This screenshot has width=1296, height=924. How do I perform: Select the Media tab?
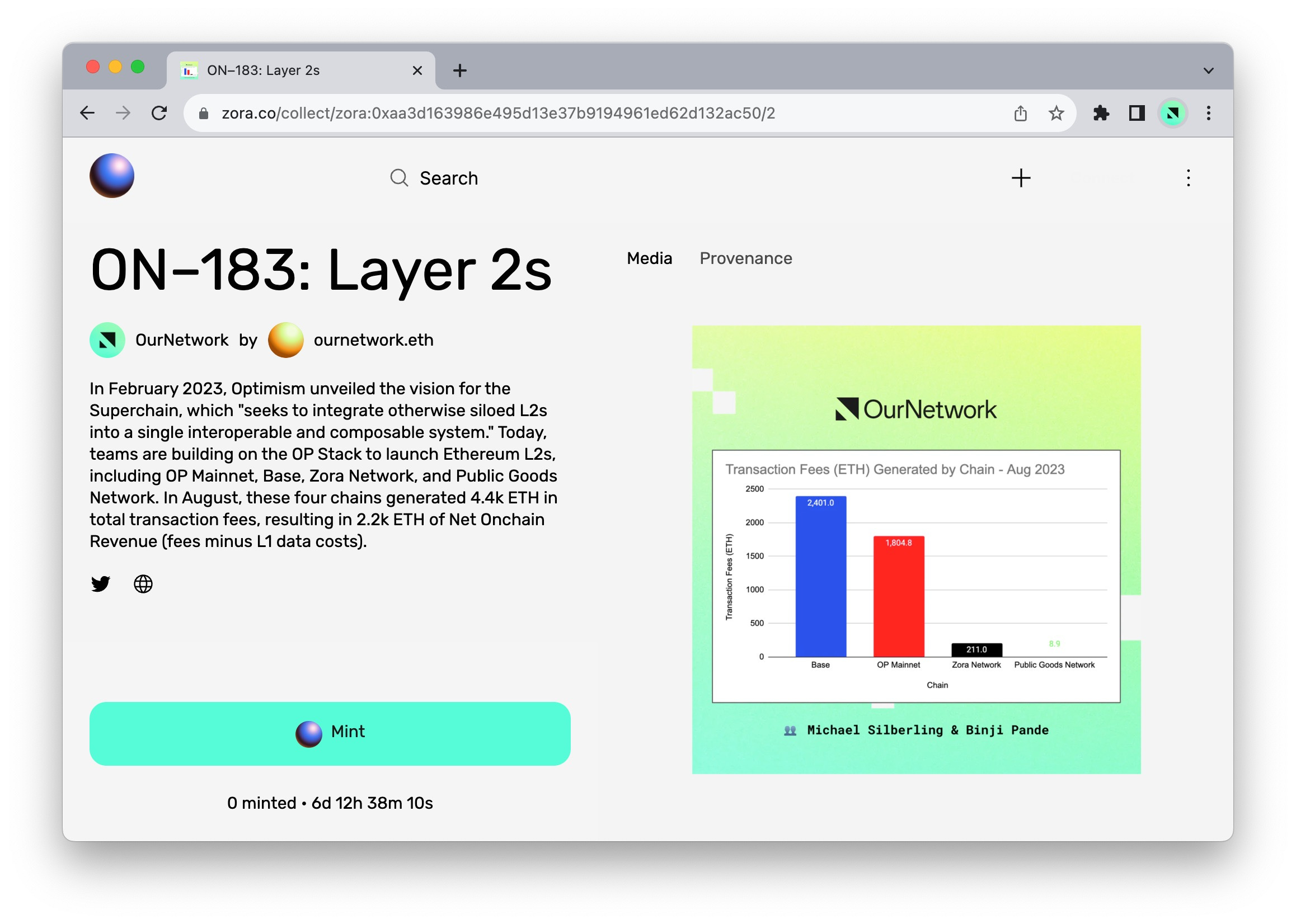649,258
